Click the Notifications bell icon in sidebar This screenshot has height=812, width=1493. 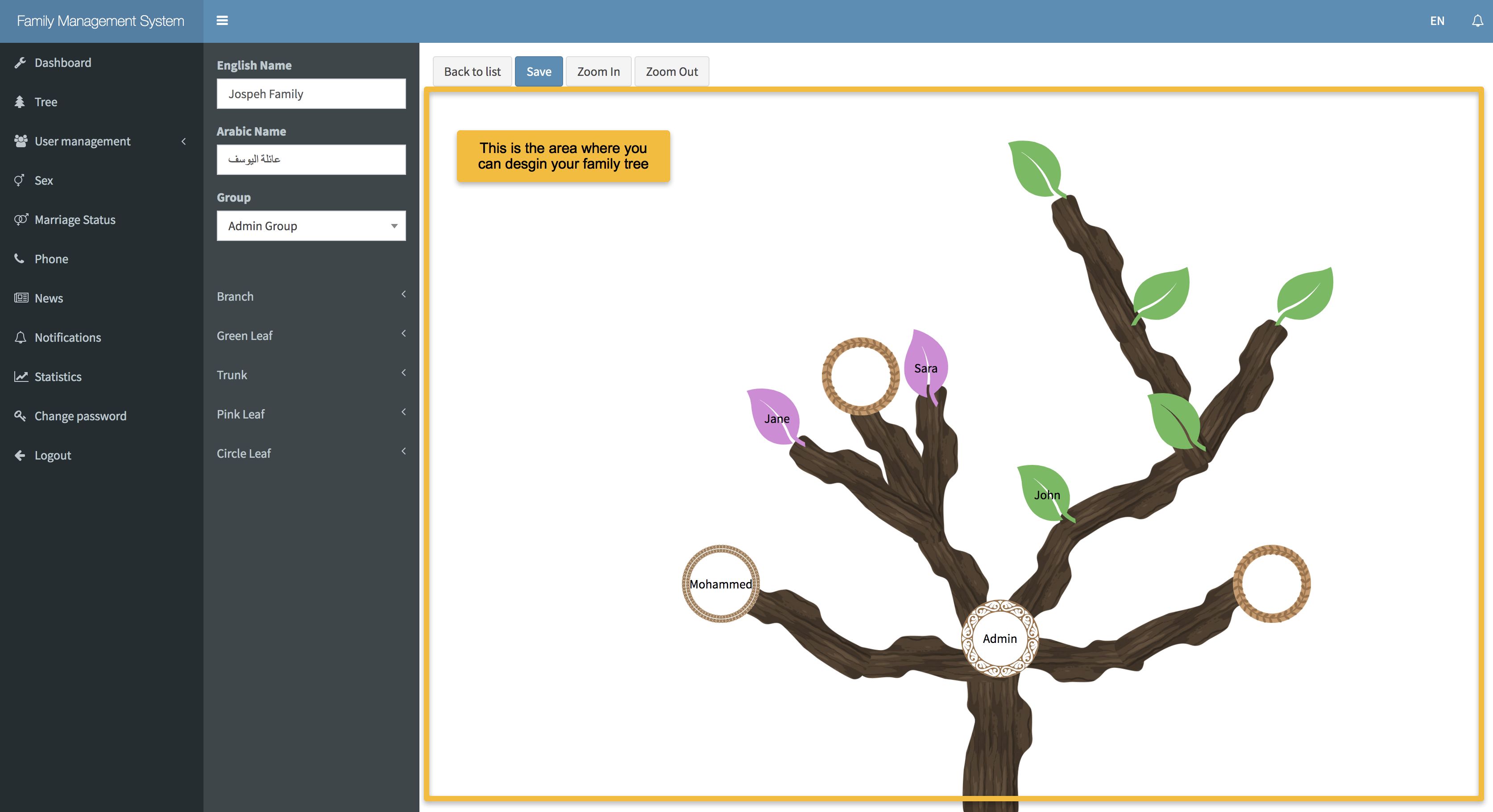[20, 337]
